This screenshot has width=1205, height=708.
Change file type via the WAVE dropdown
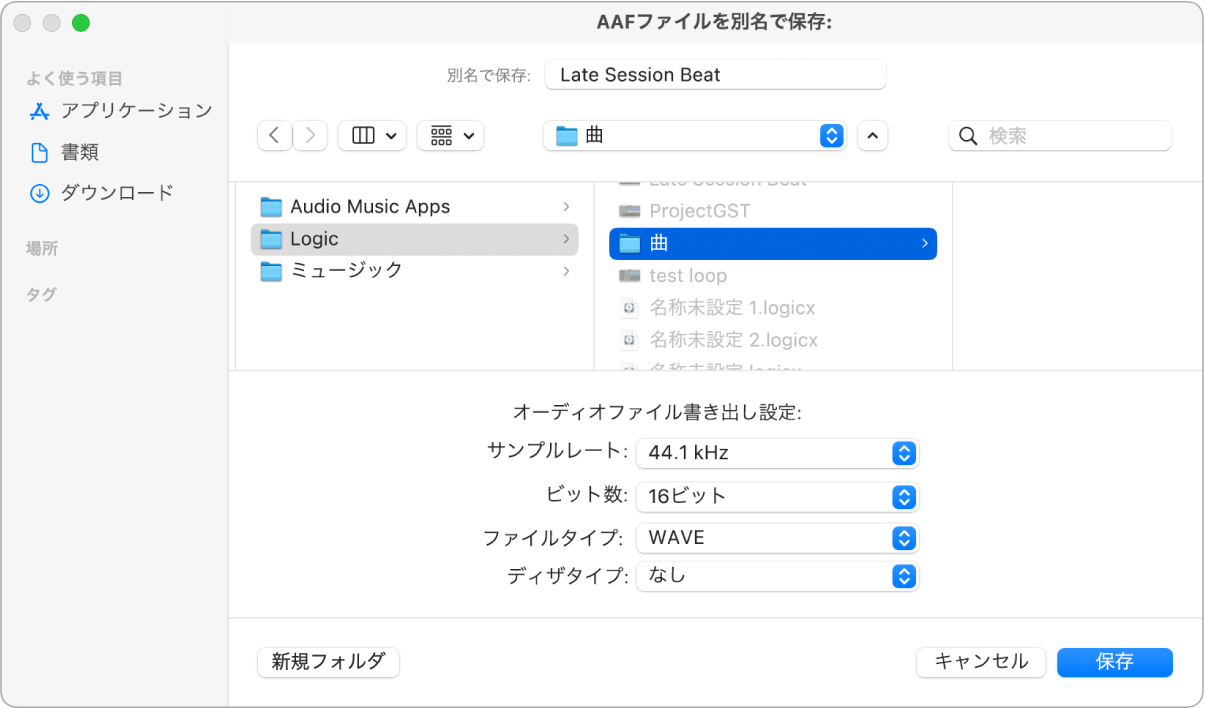pos(902,538)
